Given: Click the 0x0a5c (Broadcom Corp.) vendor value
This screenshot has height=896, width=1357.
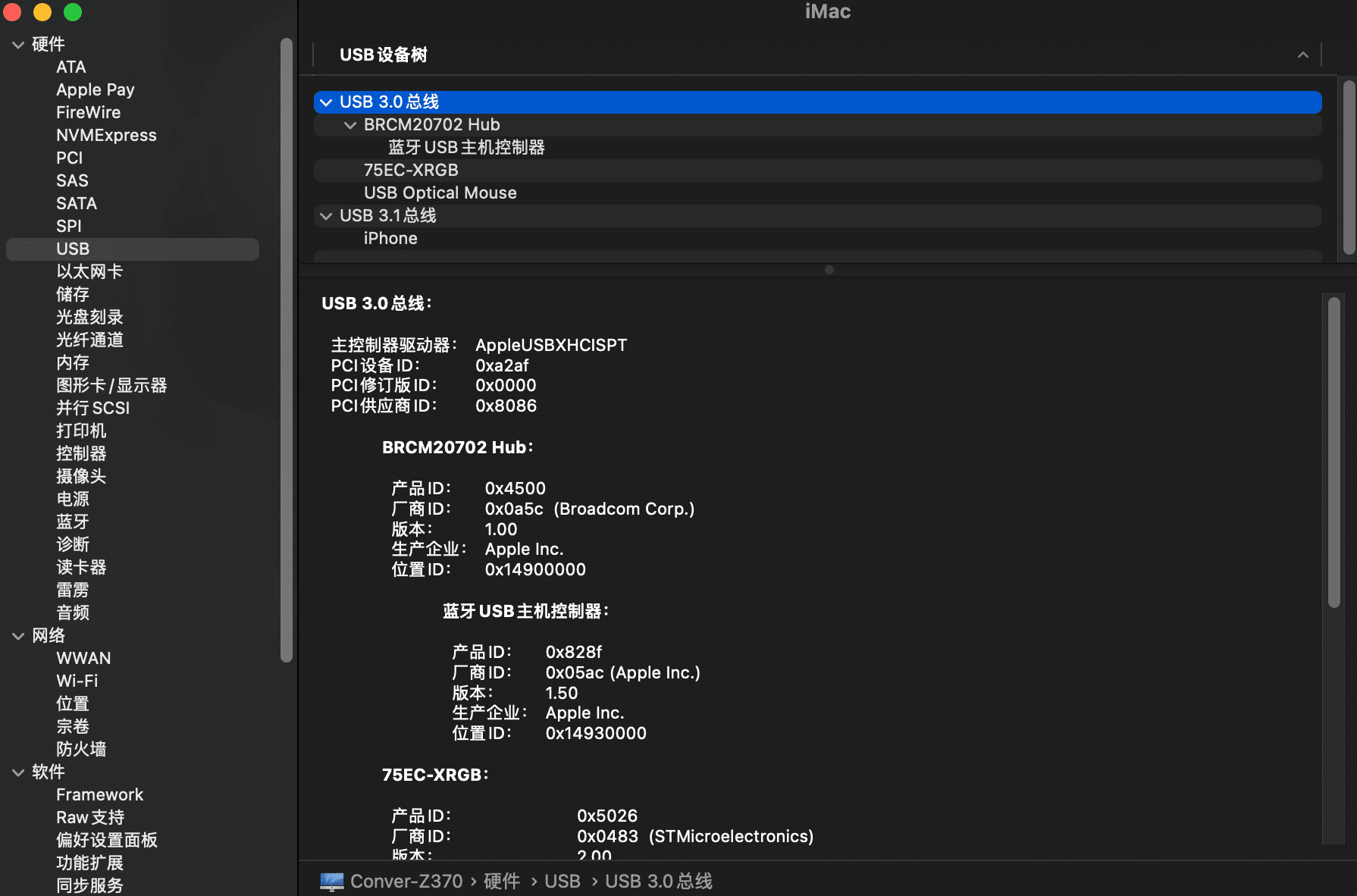Looking at the screenshot, I should [590, 509].
